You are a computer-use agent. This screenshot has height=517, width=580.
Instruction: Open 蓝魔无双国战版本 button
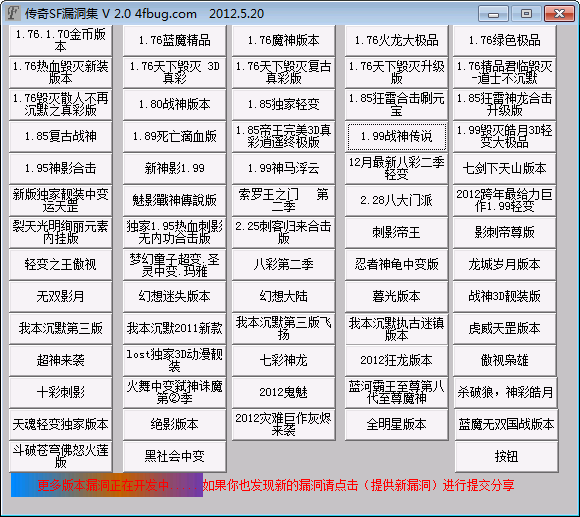(x=506, y=425)
